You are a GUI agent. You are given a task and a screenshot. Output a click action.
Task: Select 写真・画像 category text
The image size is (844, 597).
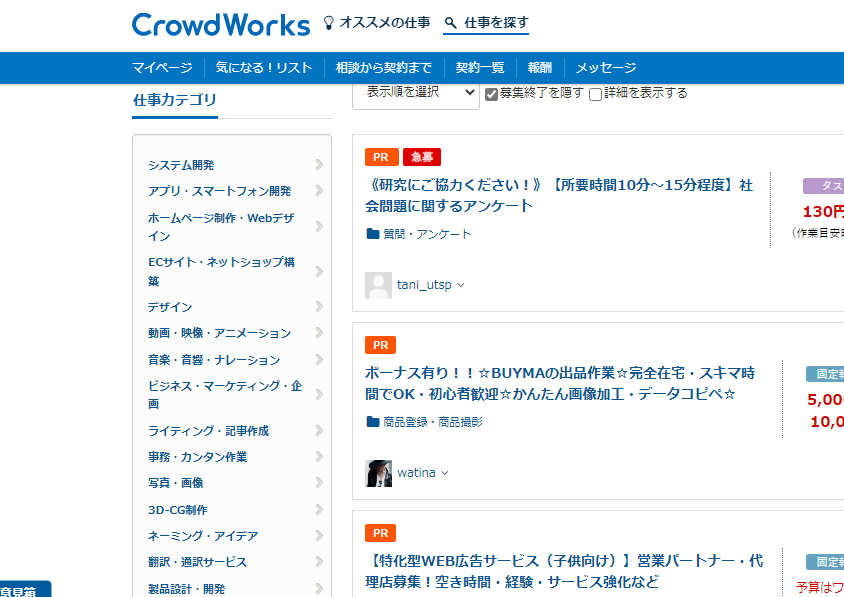click(175, 482)
